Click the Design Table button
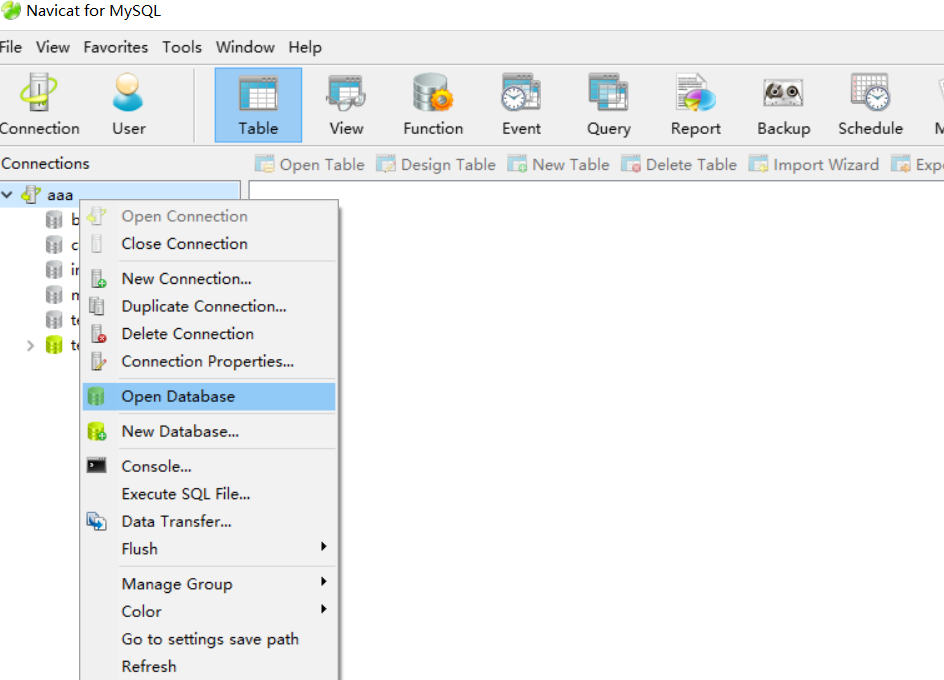 point(436,164)
